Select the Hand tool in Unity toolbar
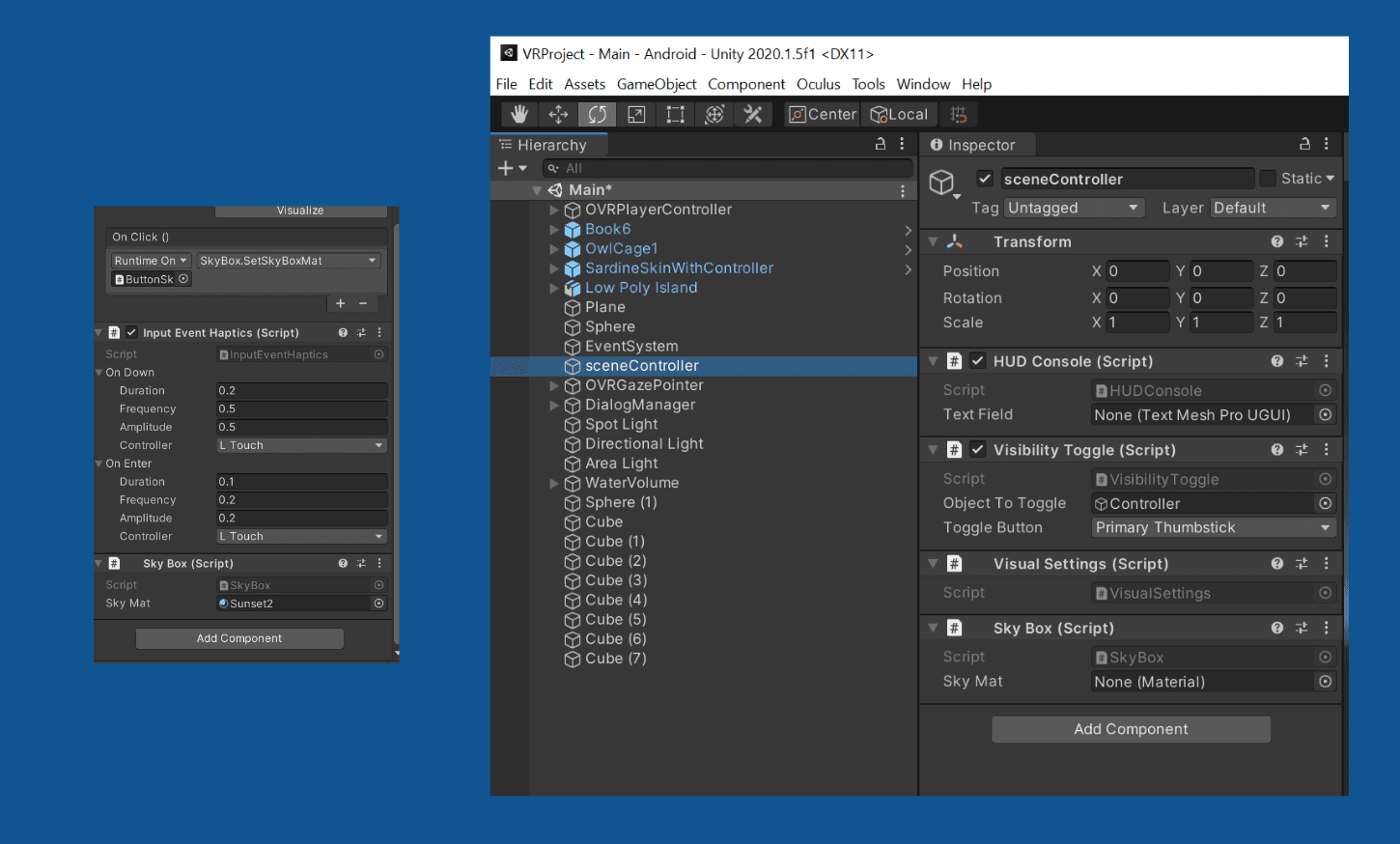Viewport: 1400px width, 844px height. pyautogui.click(x=519, y=114)
